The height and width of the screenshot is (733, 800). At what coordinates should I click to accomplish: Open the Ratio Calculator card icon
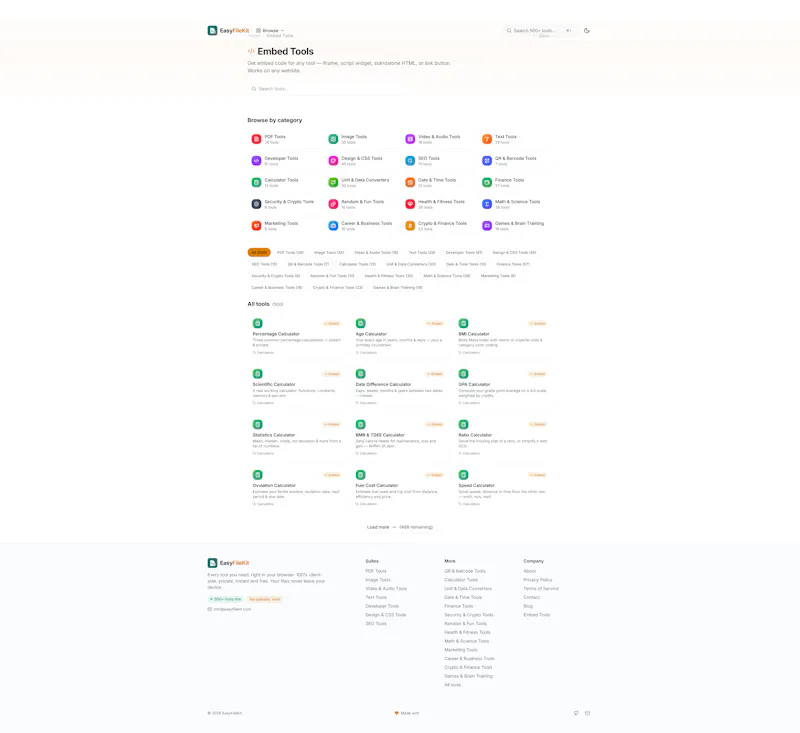coord(463,424)
